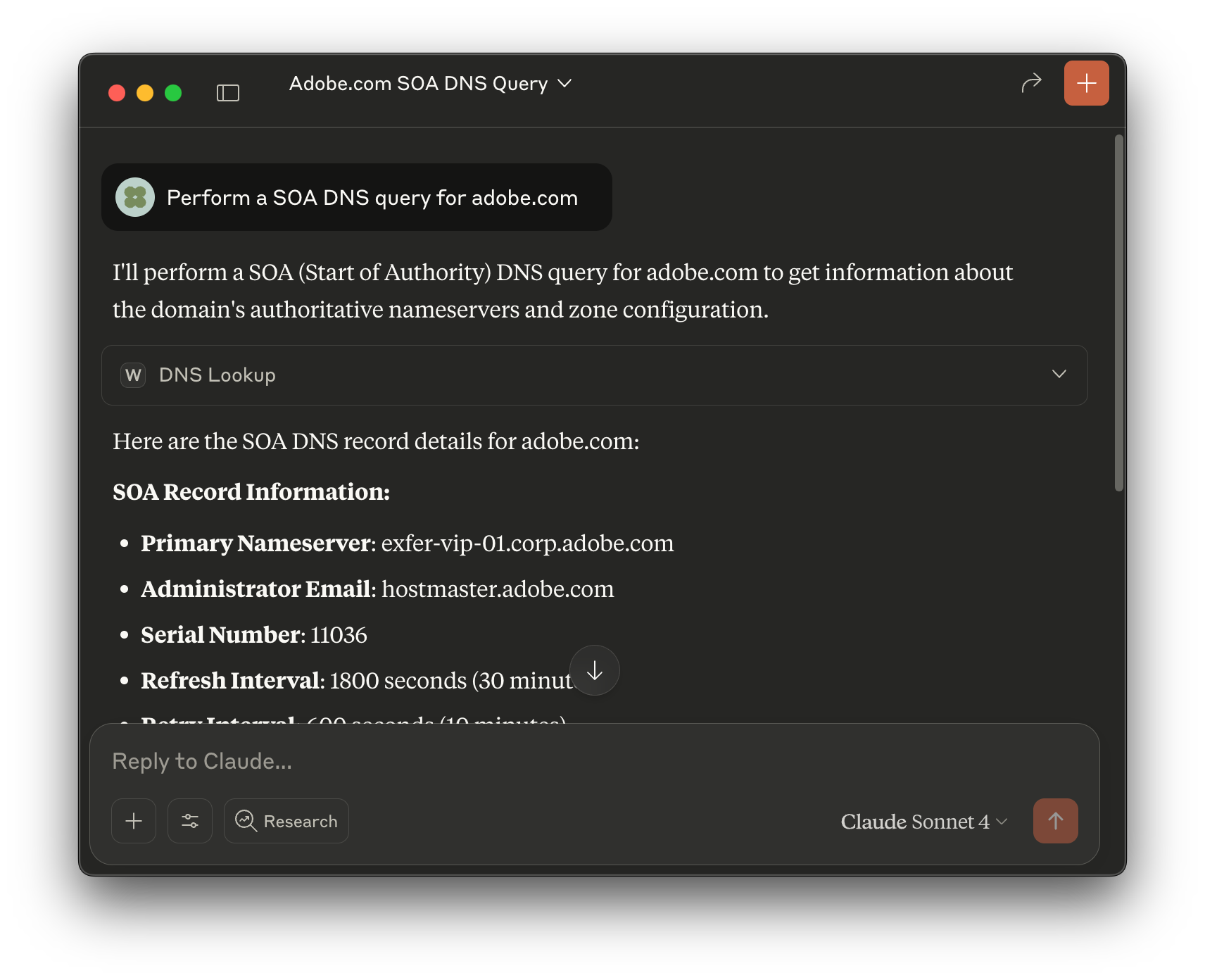Click the hostmaster.adobe.com administrator email text
This screenshot has height=980, width=1205.
coord(498,589)
